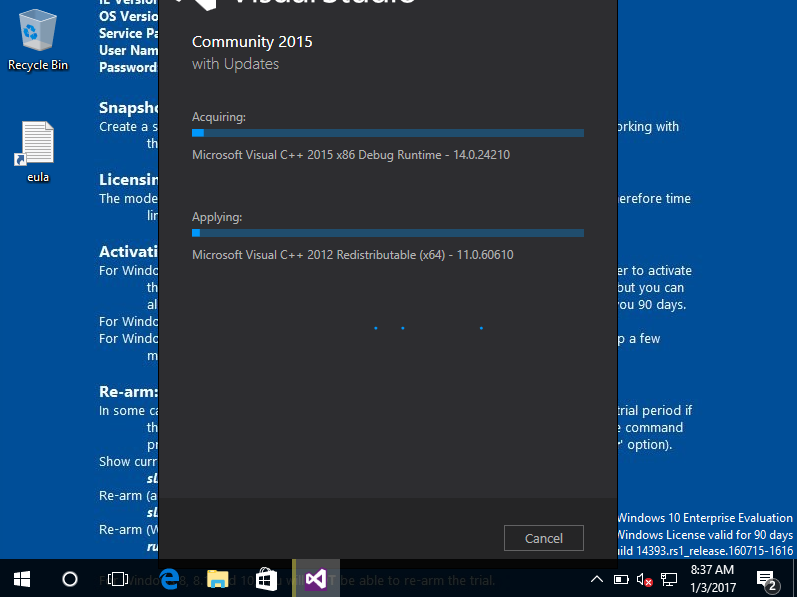Screen dimensions: 797x597
Task: Open Action Center notifications icon
Action: [768, 580]
